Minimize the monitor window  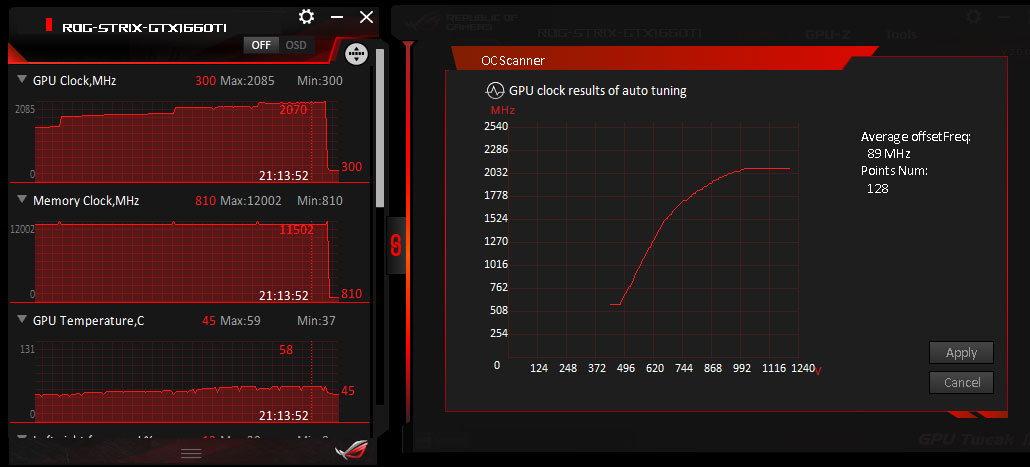337,18
